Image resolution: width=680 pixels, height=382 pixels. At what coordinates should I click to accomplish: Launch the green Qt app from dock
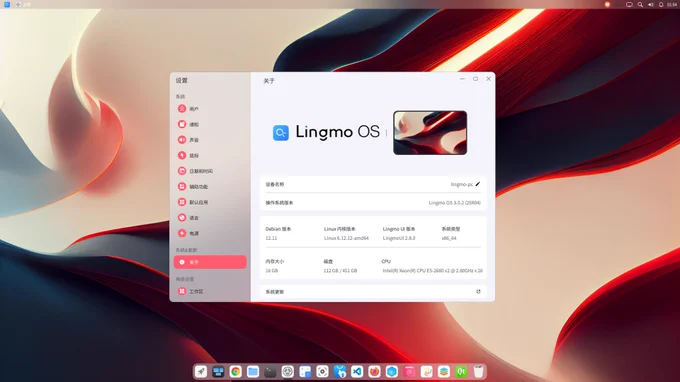click(x=461, y=372)
